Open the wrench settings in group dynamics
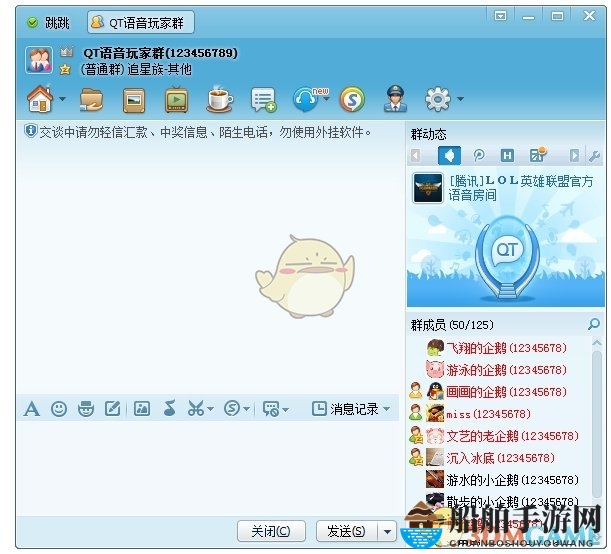Viewport: 611px width, 554px height. click(x=594, y=156)
